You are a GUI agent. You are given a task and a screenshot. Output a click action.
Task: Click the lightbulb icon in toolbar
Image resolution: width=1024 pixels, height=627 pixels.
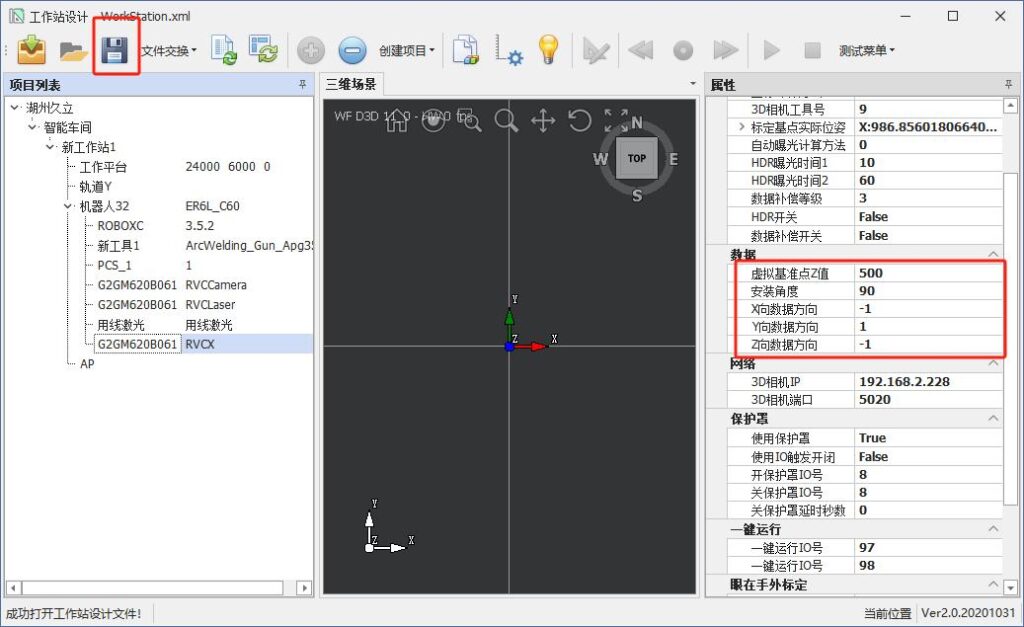(x=548, y=50)
